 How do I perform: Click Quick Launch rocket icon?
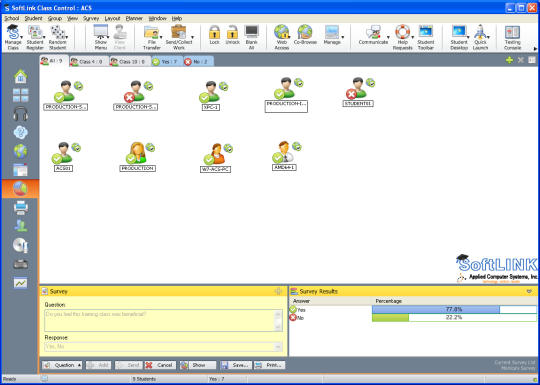point(480,37)
